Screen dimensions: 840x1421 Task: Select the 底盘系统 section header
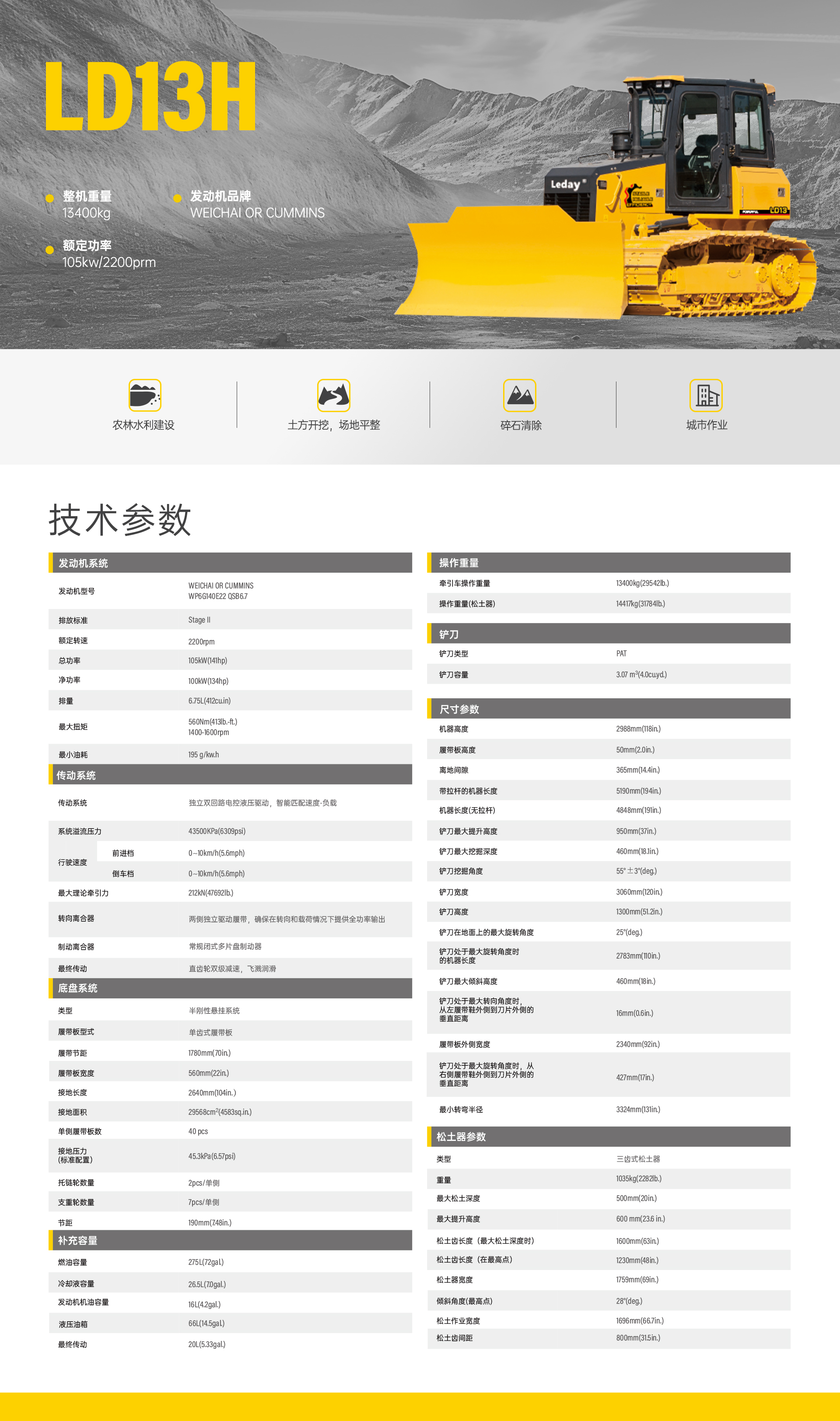[77, 988]
